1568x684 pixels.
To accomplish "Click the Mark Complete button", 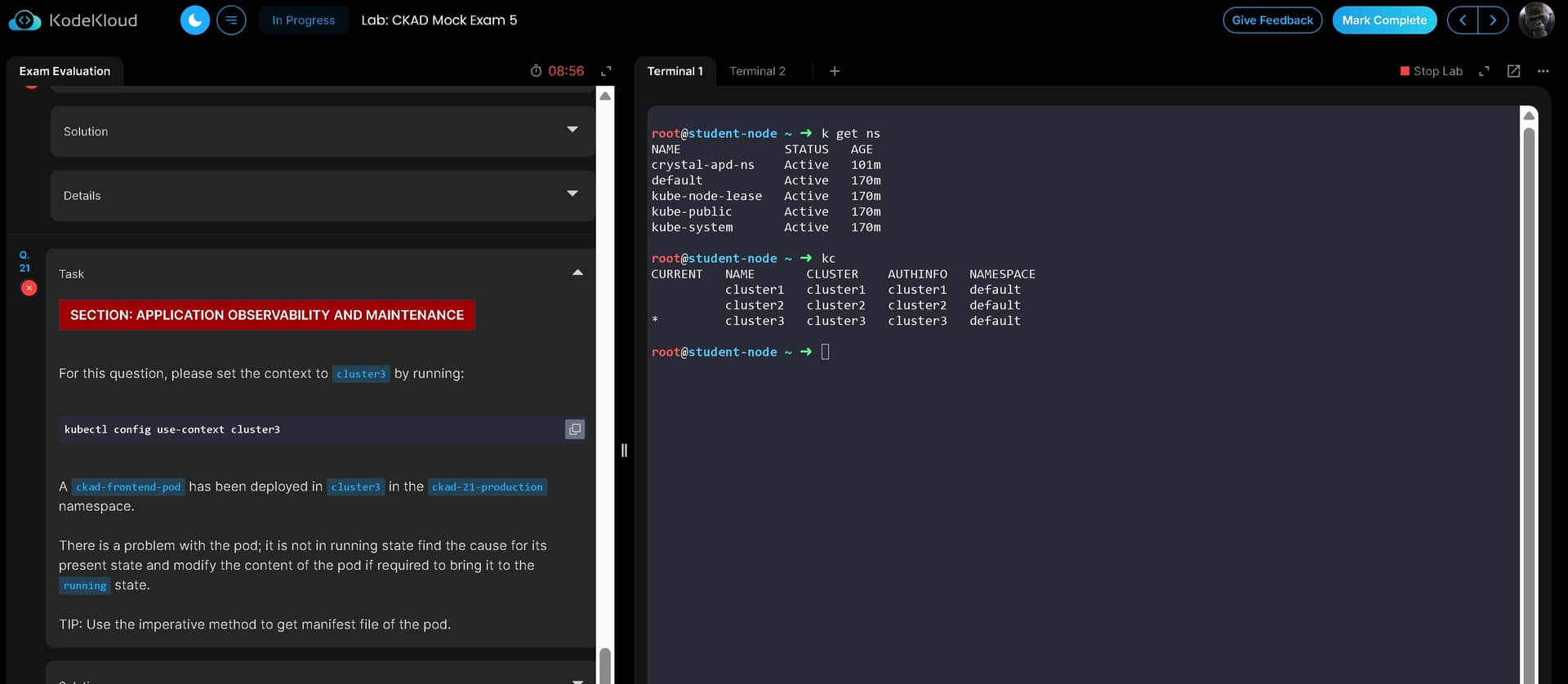I will tap(1384, 20).
